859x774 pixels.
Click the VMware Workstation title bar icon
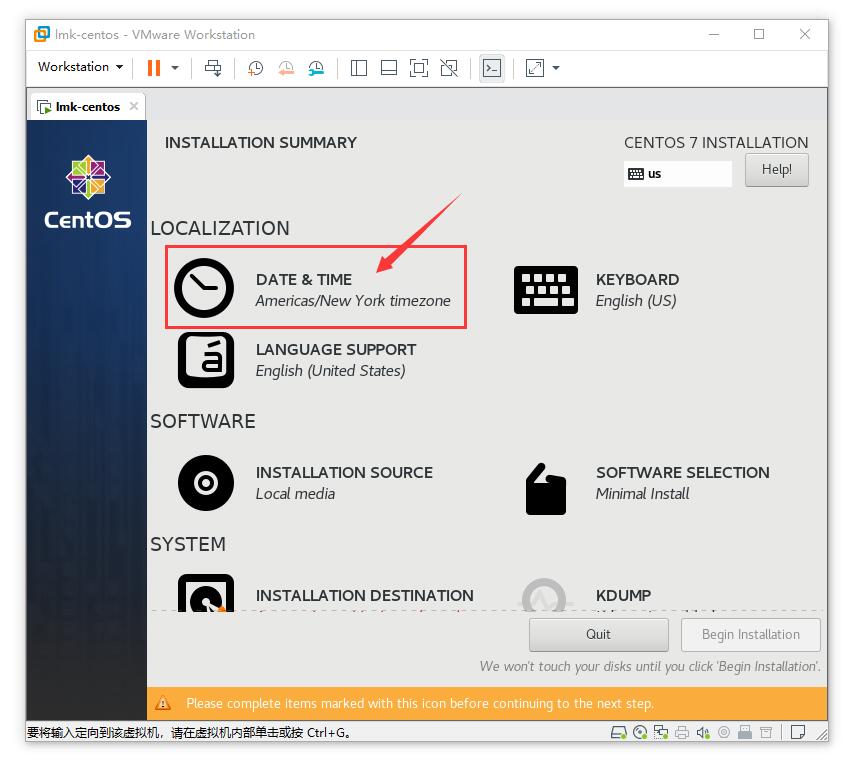(42, 34)
